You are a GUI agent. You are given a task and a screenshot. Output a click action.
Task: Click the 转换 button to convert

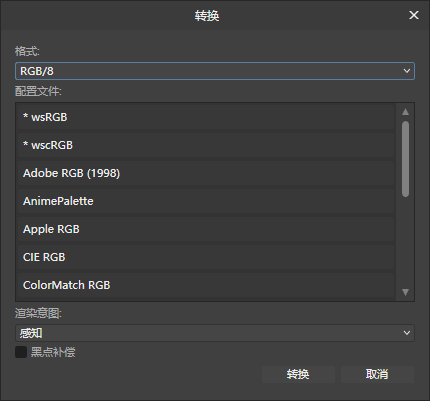tap(298, 374)
